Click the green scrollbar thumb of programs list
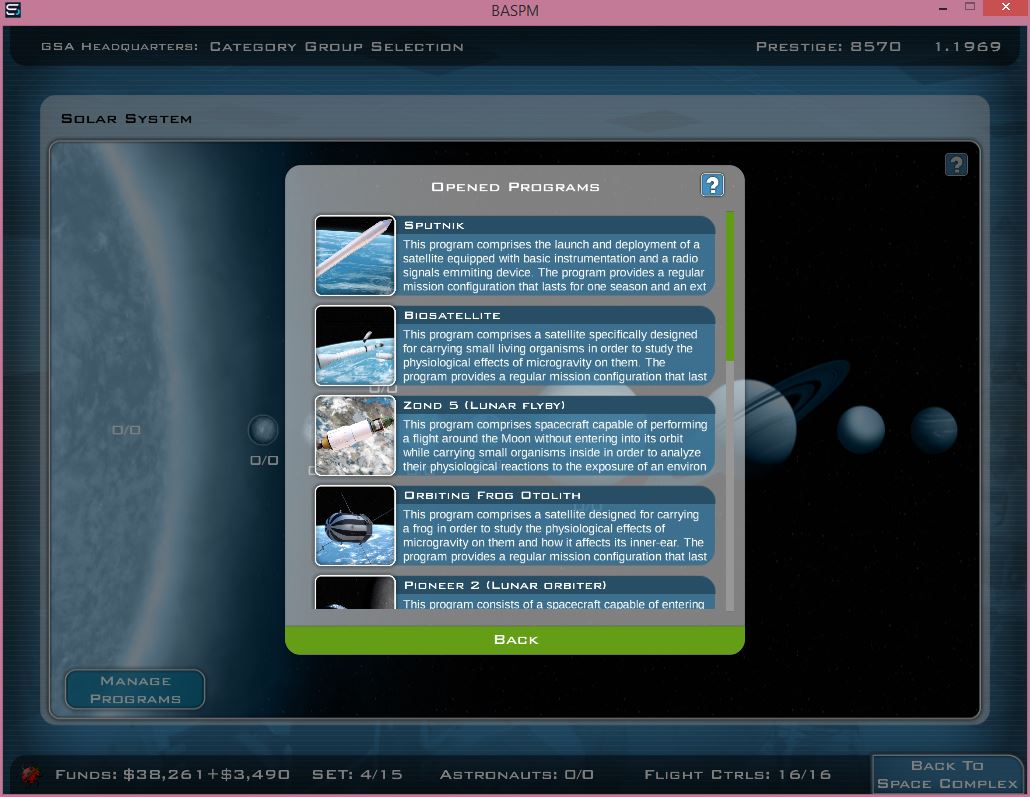The image size is (1030, 797). pos(730,286)
